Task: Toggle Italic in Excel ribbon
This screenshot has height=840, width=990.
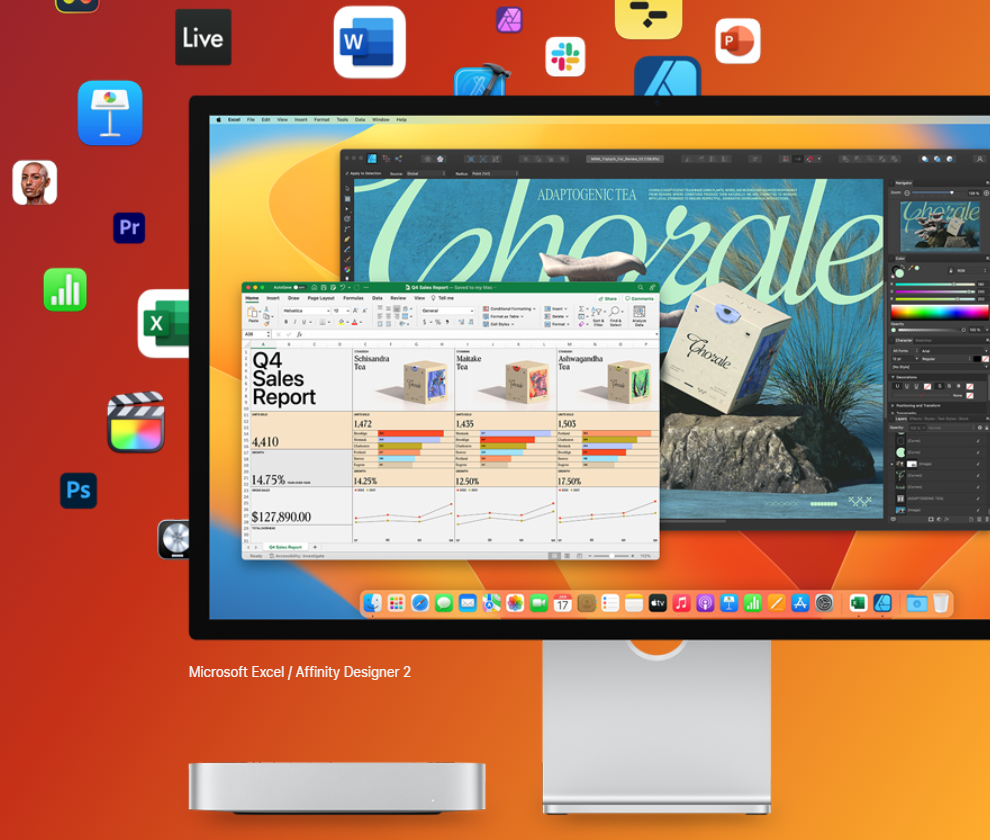Action: coord(295,322)
